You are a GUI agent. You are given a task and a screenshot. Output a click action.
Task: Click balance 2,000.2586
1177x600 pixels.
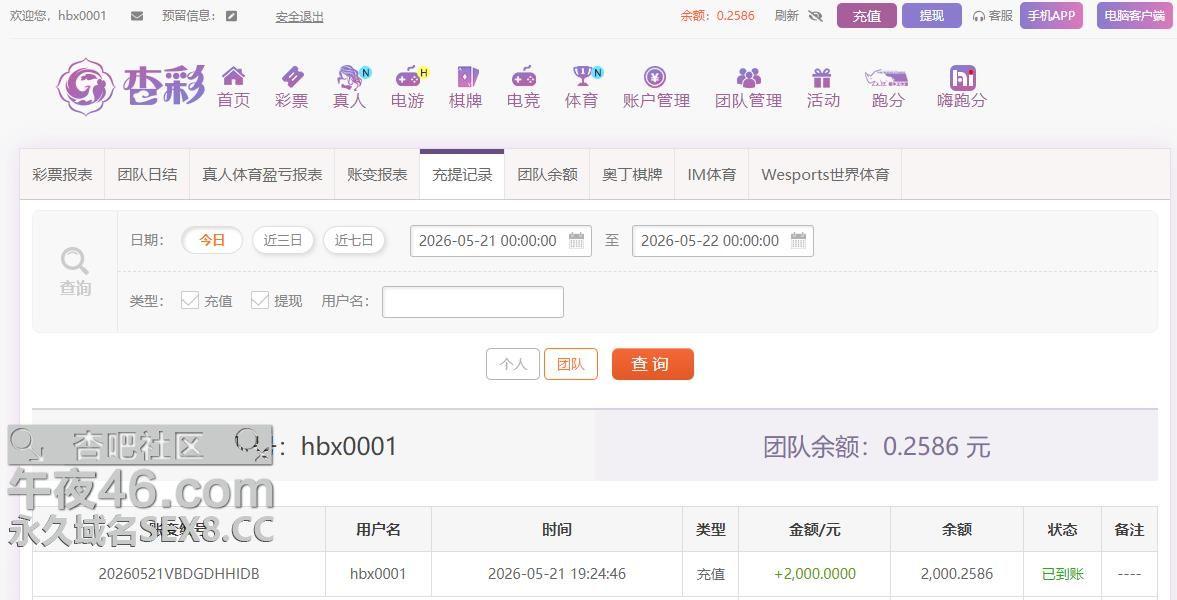pyautogui.click(x=957, y=574)
